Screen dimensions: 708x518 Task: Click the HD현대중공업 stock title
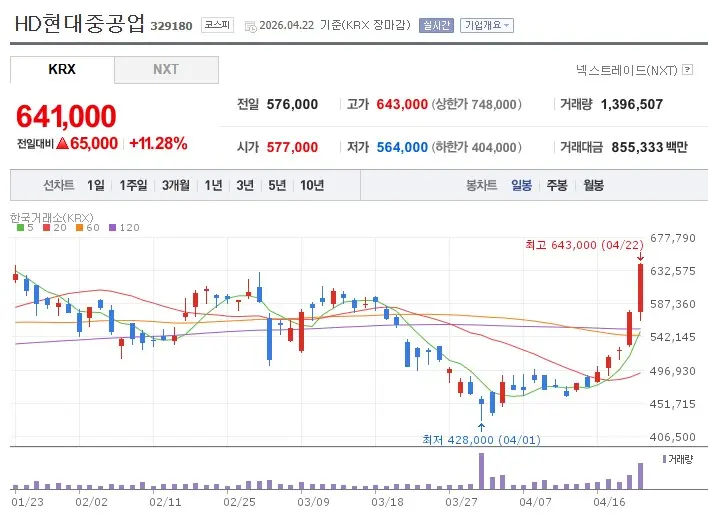coord(80,23)
